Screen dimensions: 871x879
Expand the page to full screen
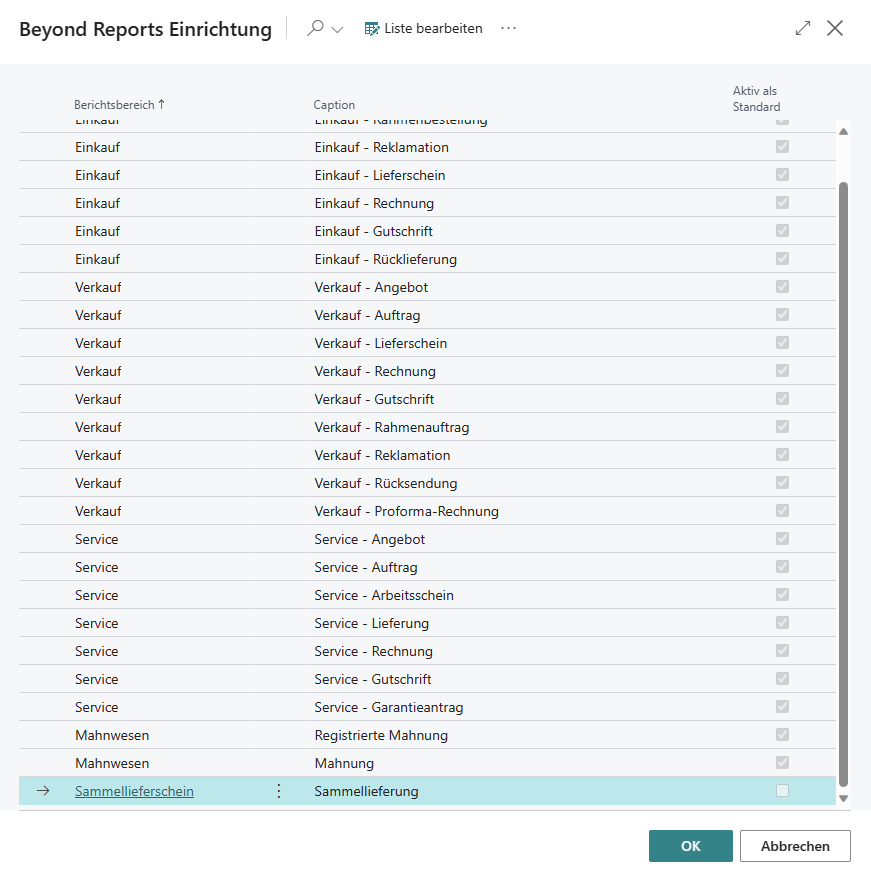click(x=802, y=28)
